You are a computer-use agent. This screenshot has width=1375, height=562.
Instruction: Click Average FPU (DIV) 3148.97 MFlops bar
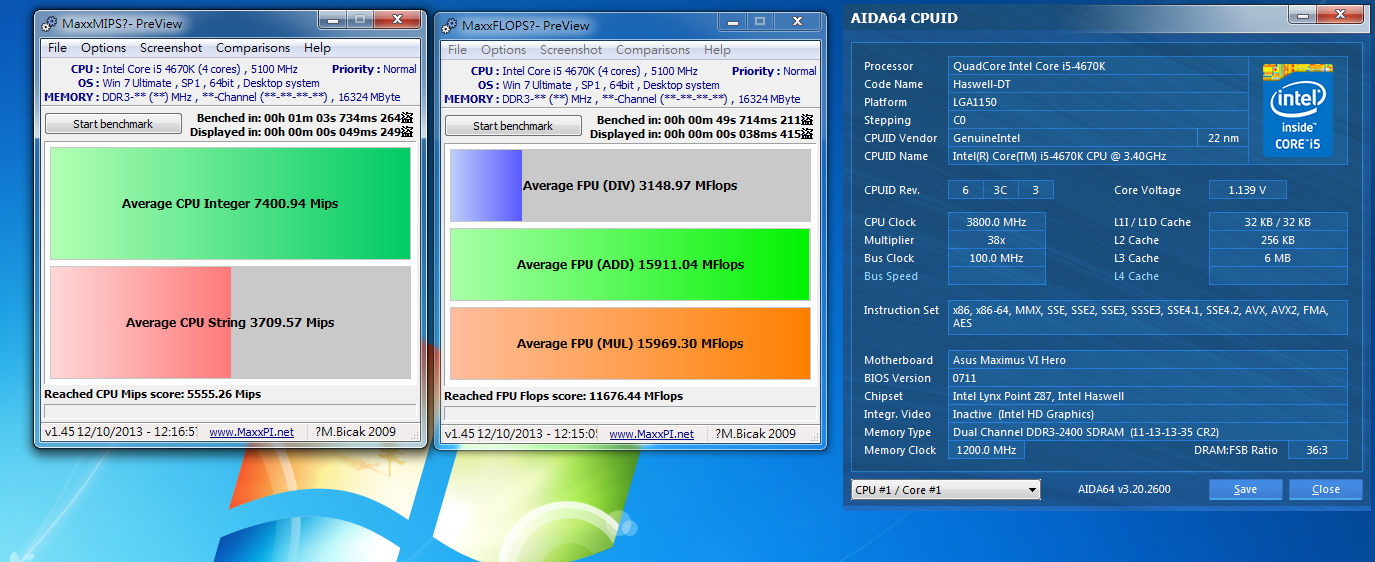point(630,186)
